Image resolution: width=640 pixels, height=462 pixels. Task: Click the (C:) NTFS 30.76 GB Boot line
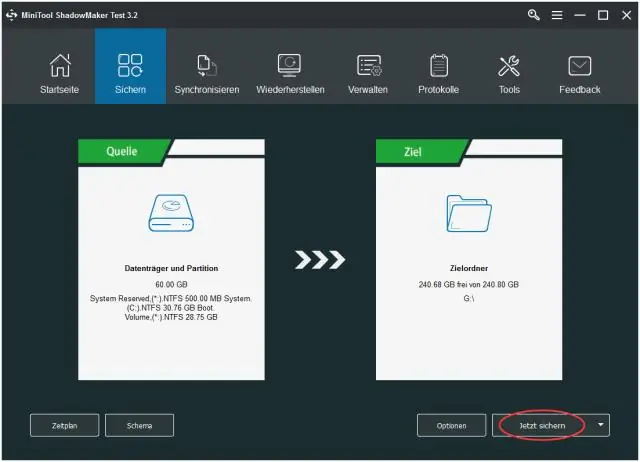pos(171,308)
